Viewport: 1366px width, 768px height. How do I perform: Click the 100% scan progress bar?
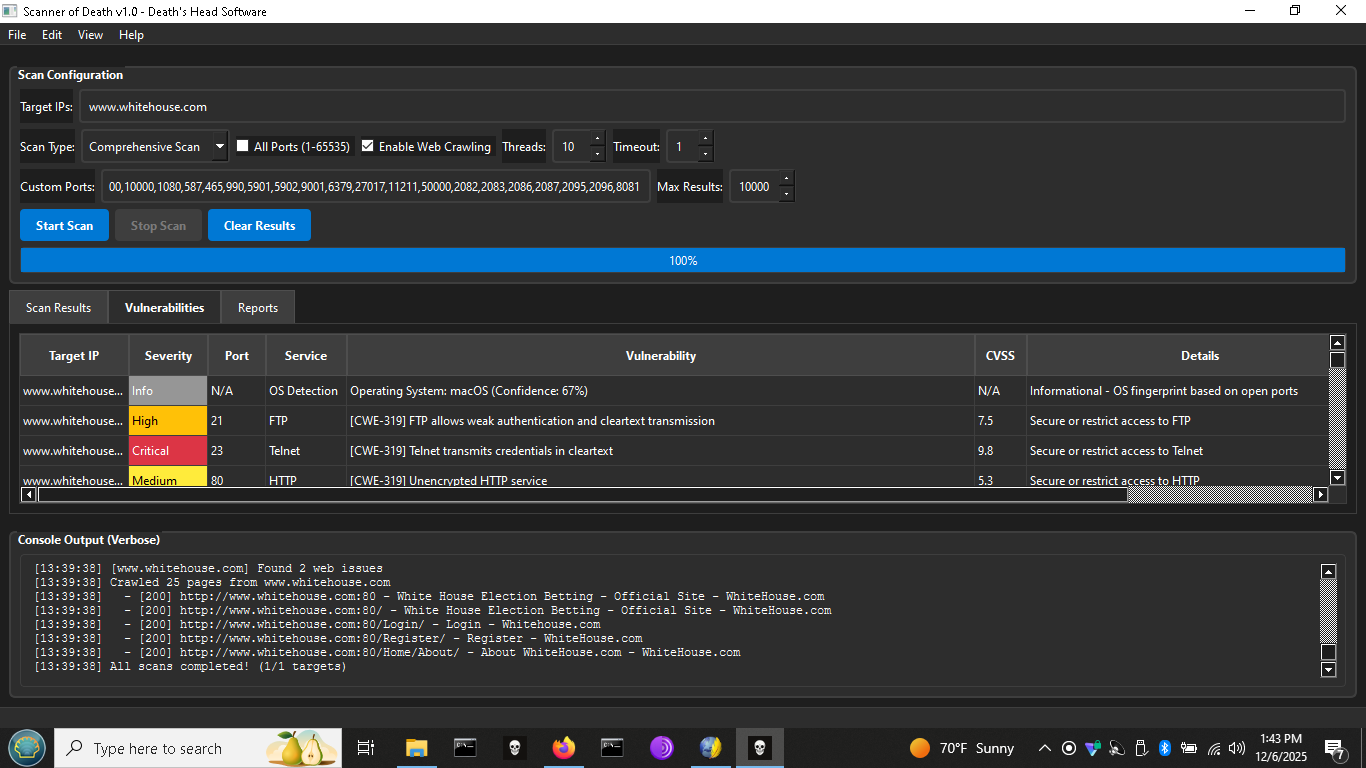(683, 261)
